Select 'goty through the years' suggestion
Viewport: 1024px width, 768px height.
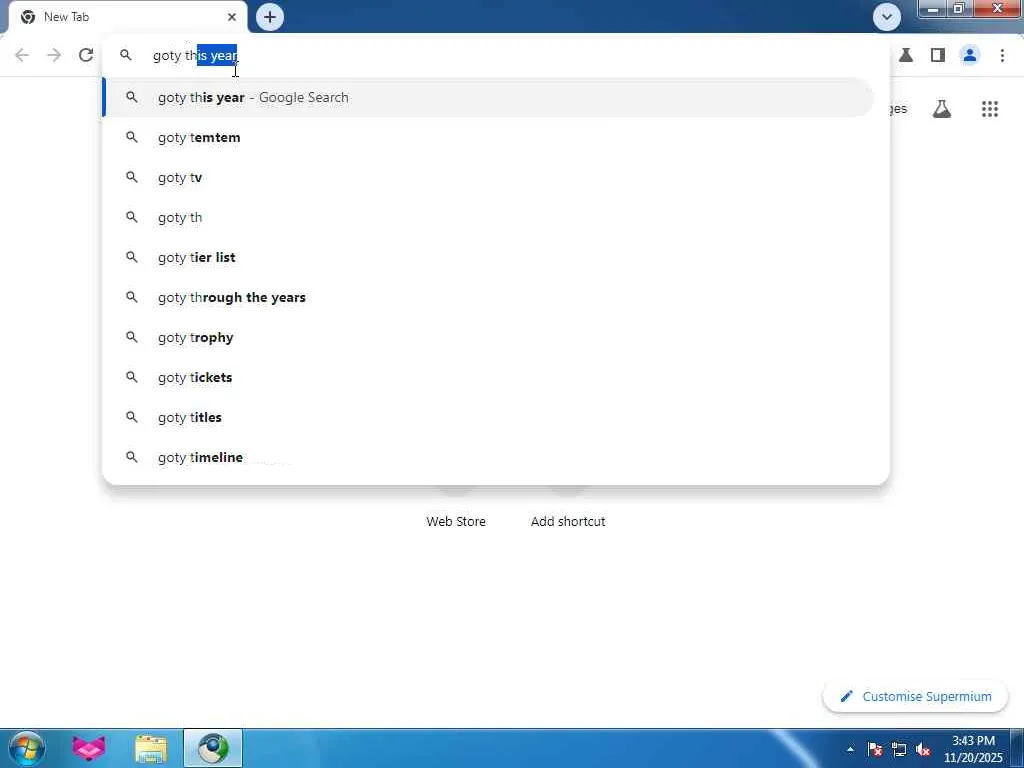point(488,297)
